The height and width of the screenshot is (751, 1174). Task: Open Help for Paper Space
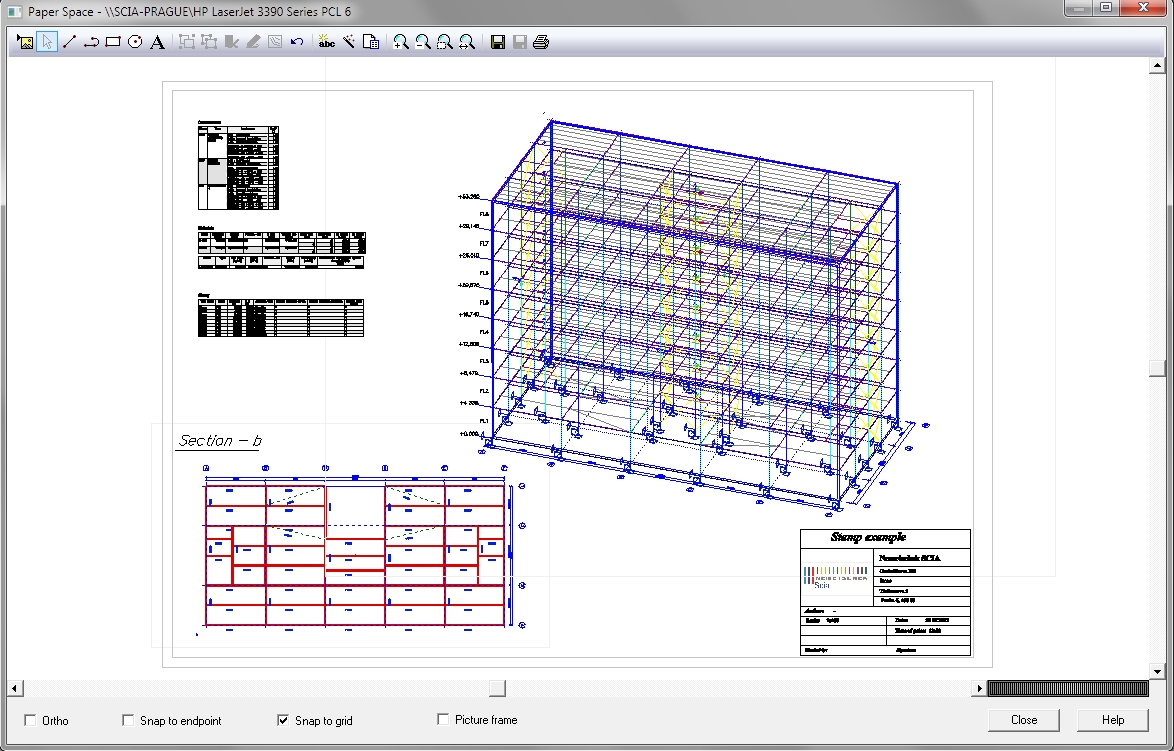click(x=1112, y=720)
